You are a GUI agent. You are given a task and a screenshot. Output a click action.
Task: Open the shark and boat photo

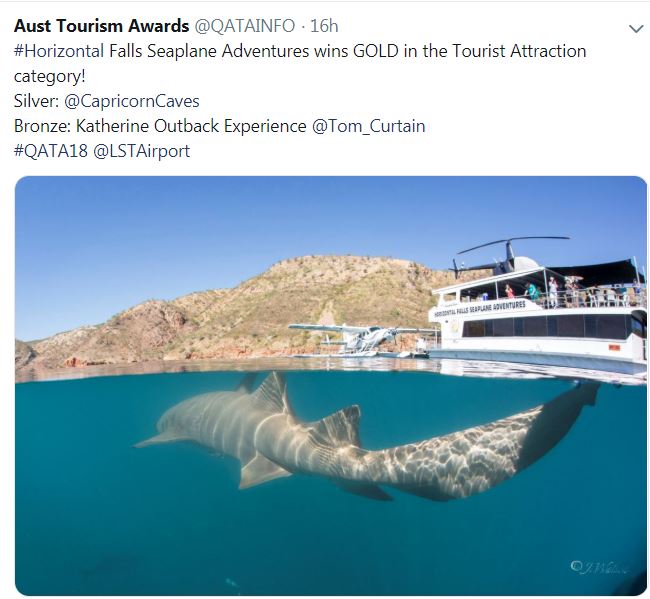331,386
